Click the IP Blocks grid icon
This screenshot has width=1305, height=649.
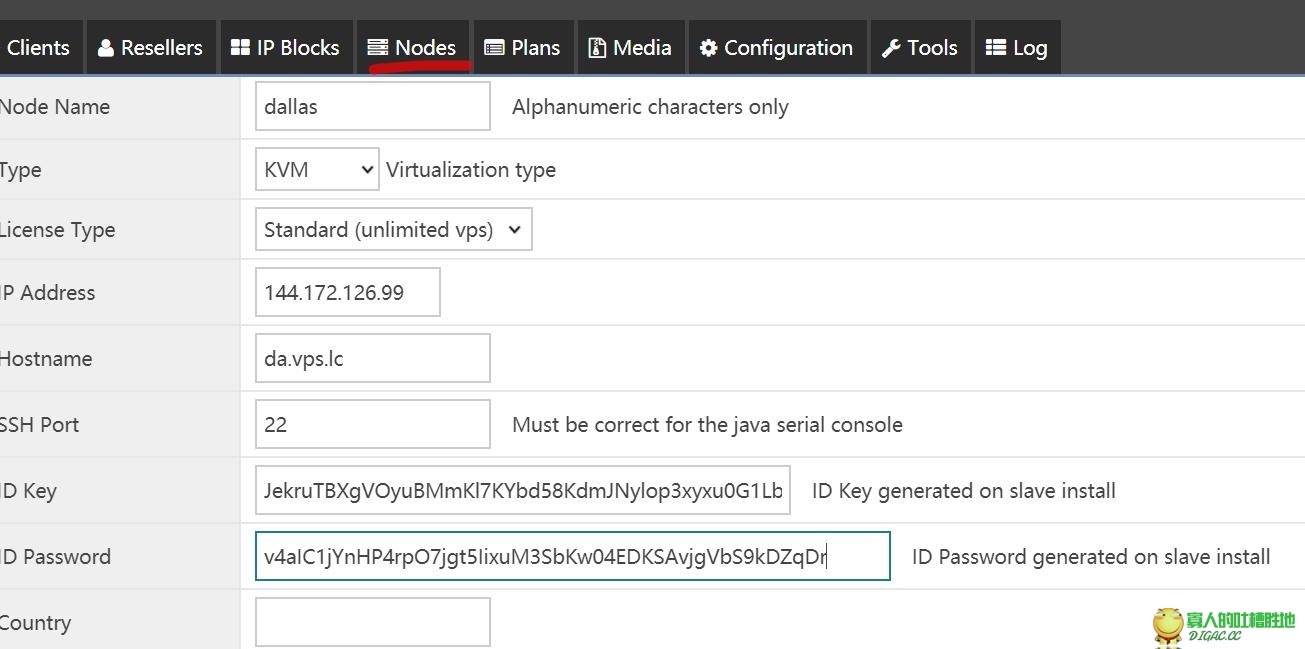(x=240, y=48)
